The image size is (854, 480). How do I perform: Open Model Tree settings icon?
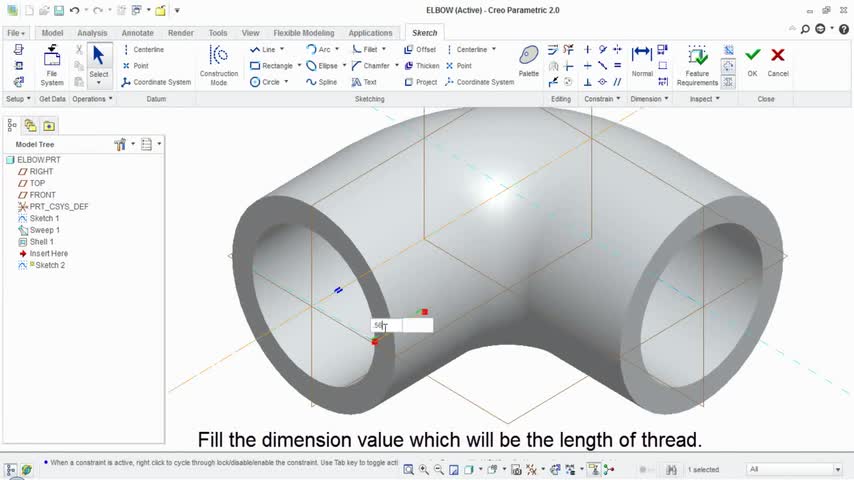click(120, 144)
